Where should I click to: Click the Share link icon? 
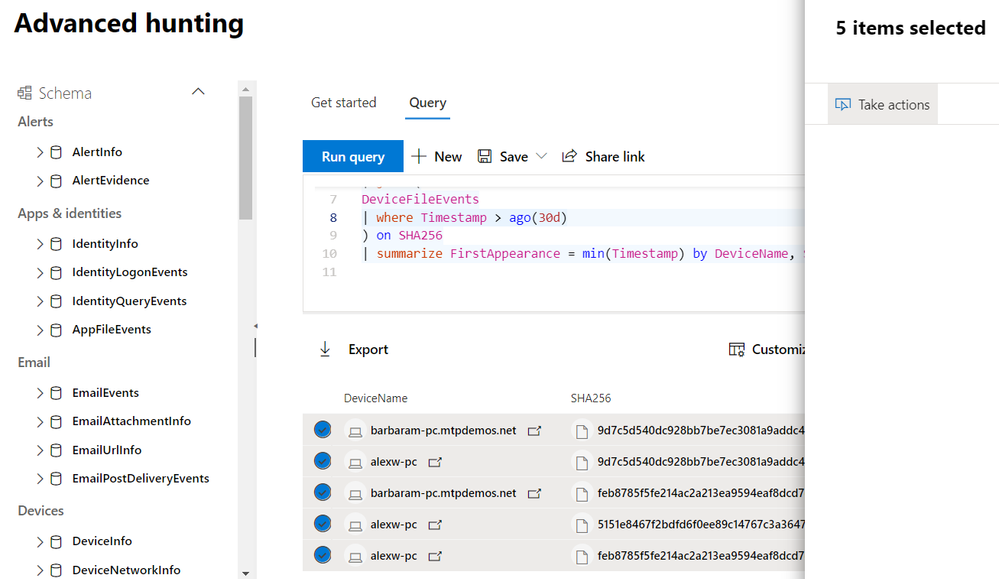pos(569,156)
